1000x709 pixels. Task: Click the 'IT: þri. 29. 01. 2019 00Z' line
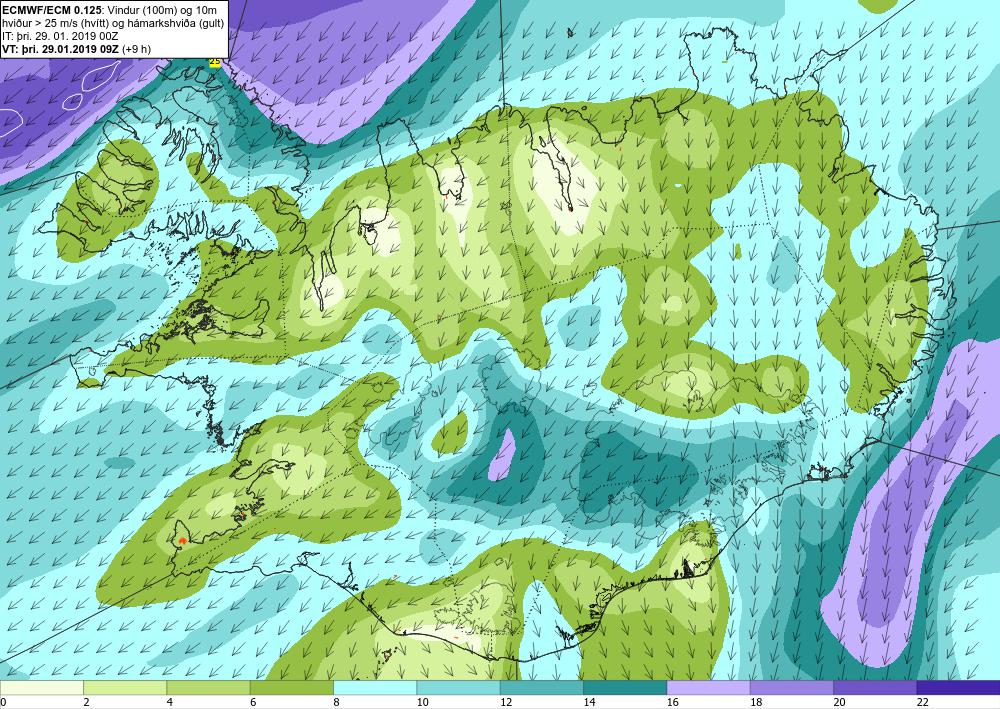point(60,36)
